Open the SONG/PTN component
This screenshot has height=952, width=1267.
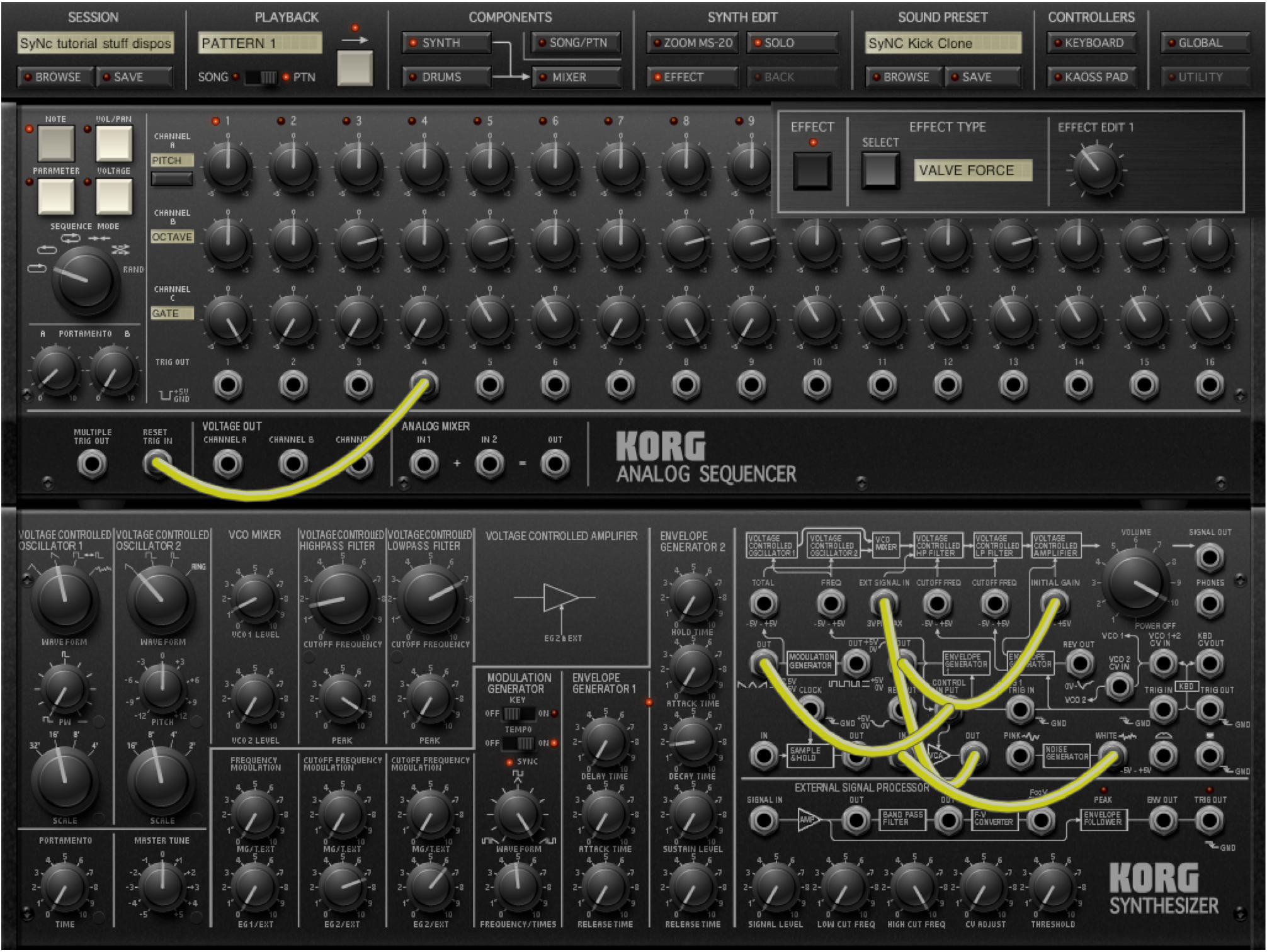coord(577,43)
